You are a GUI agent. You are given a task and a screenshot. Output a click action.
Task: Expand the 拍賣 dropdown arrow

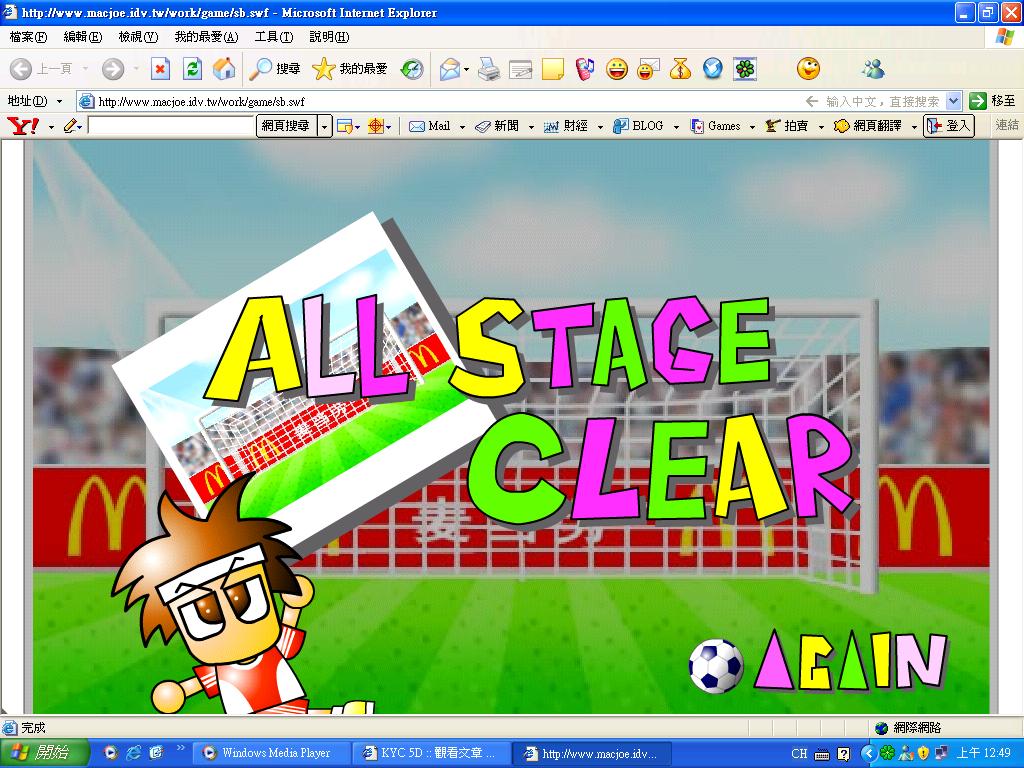[x=821, y=127]
